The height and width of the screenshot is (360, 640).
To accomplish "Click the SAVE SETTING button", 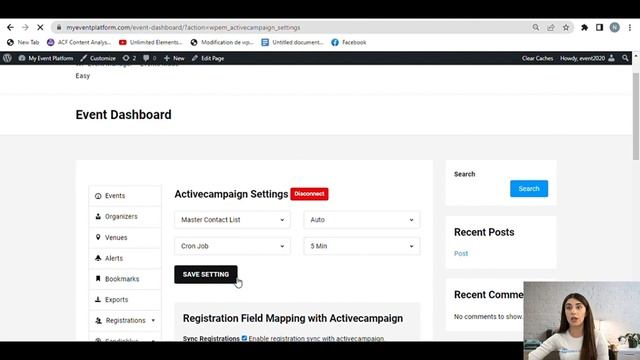I will coord(206,274).
